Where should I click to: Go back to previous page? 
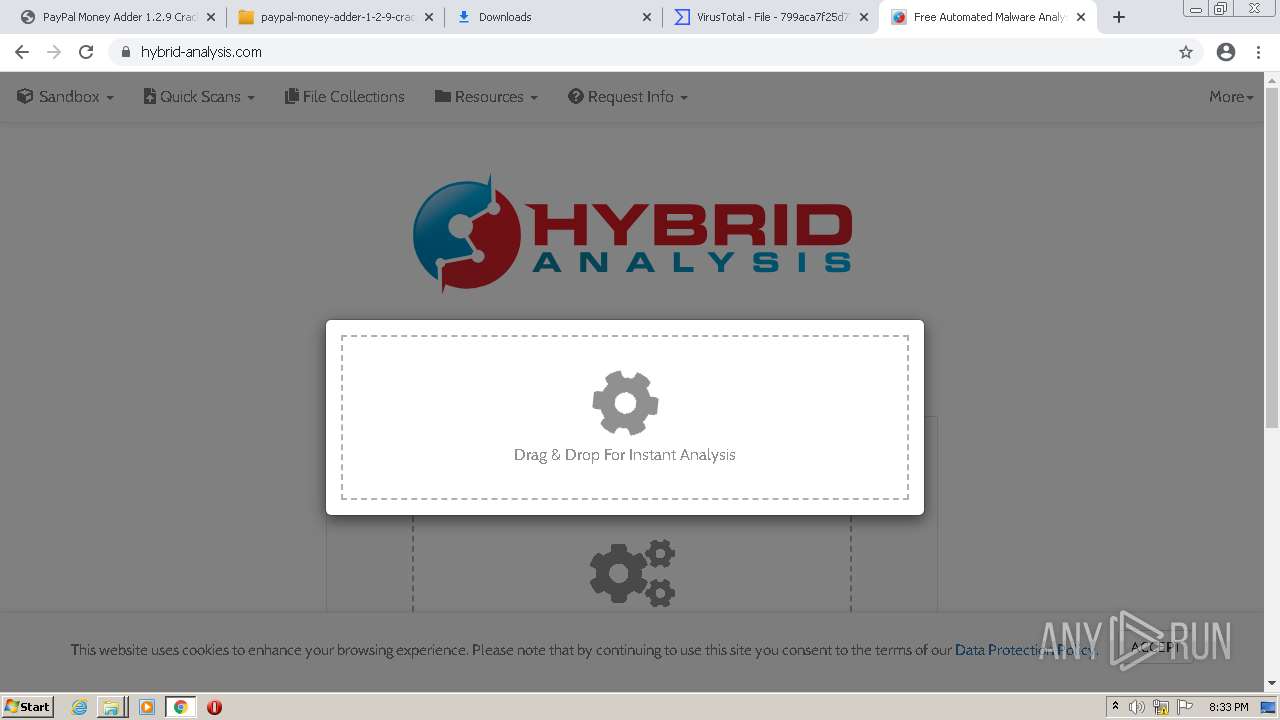[22, 52]
